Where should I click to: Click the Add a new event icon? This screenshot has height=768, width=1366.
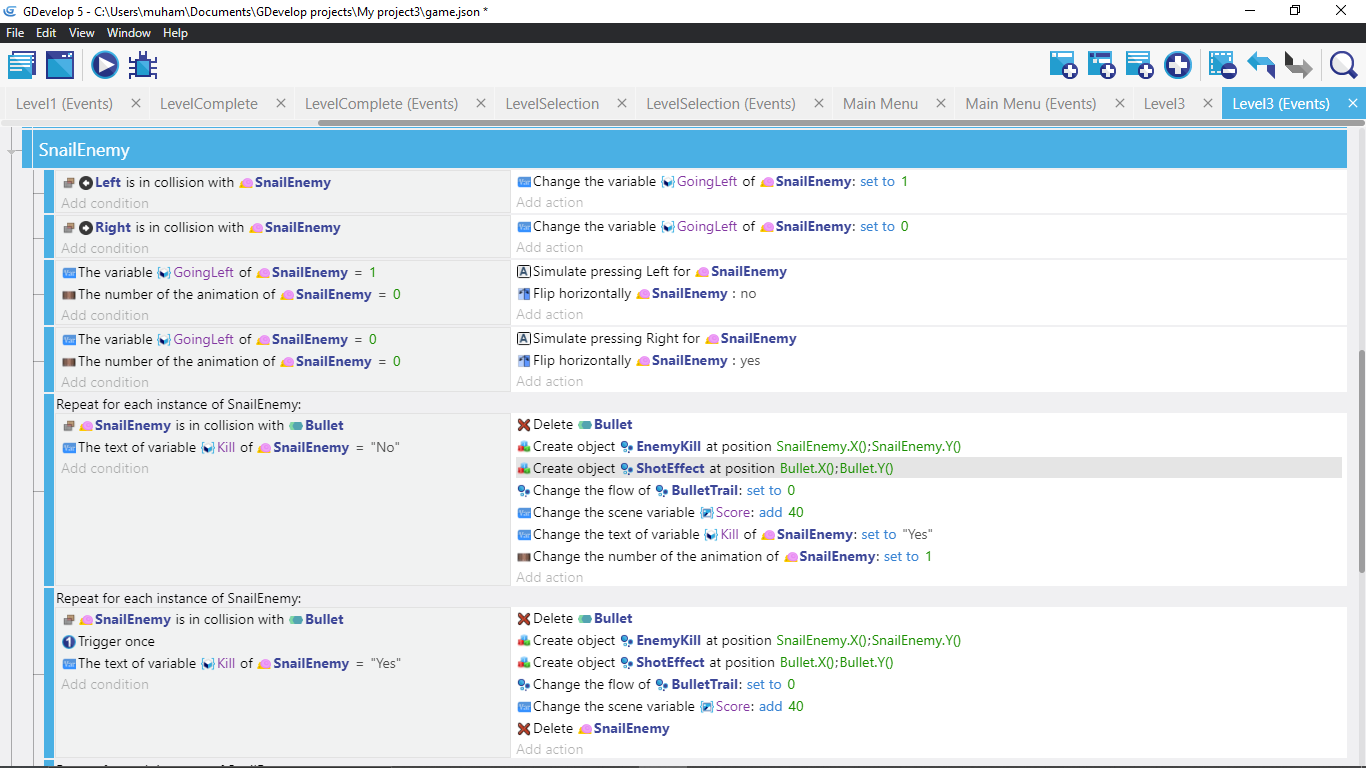pos(1063,66)
